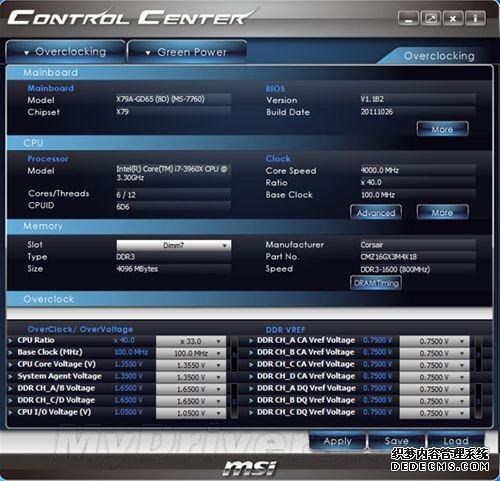Click arrow beside CPU I/O Voltage row
The height and width of the screenshot is (481, 500).
click(10, 413)
